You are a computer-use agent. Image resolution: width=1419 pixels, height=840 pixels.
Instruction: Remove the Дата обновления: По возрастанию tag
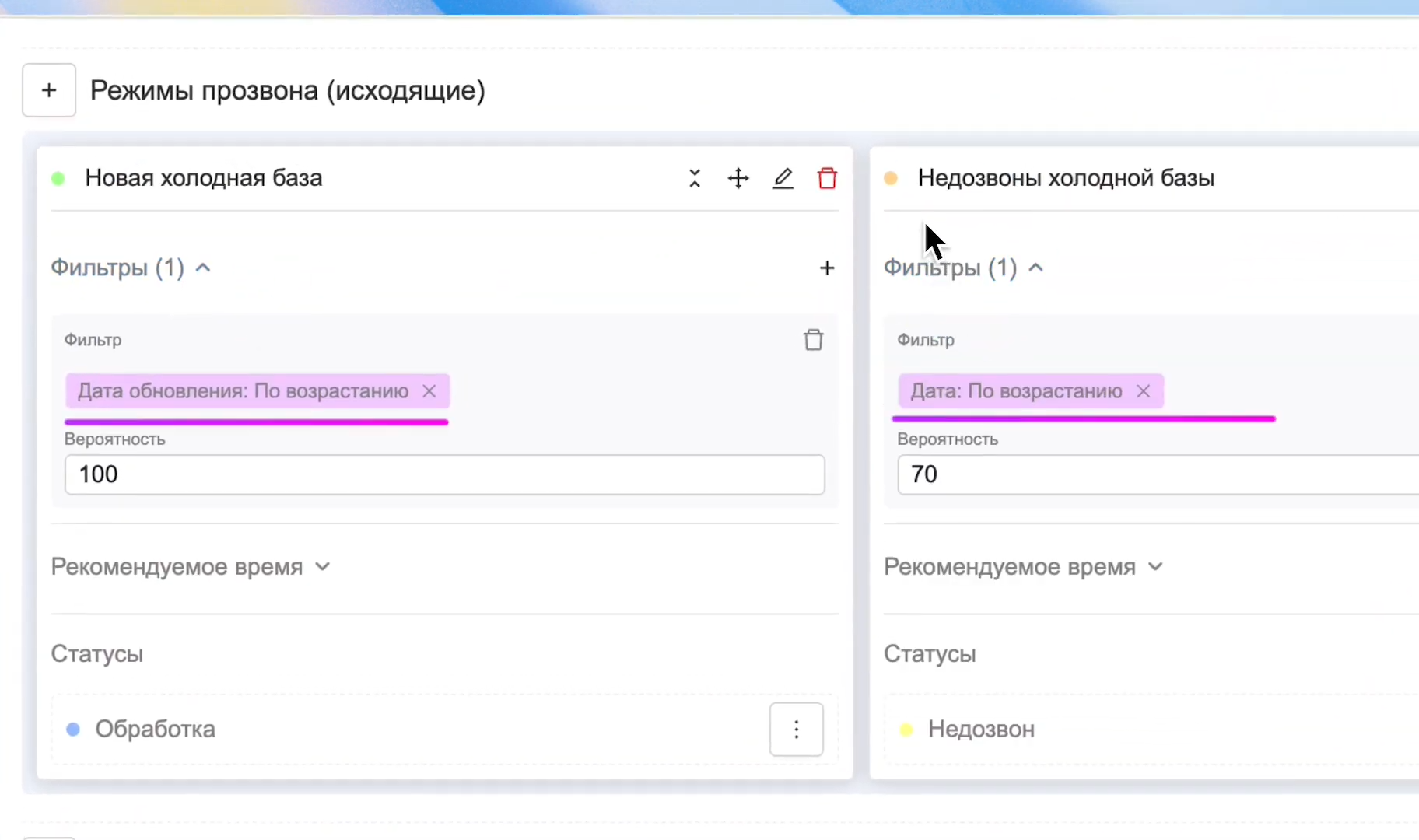click(x=429, y=390)
